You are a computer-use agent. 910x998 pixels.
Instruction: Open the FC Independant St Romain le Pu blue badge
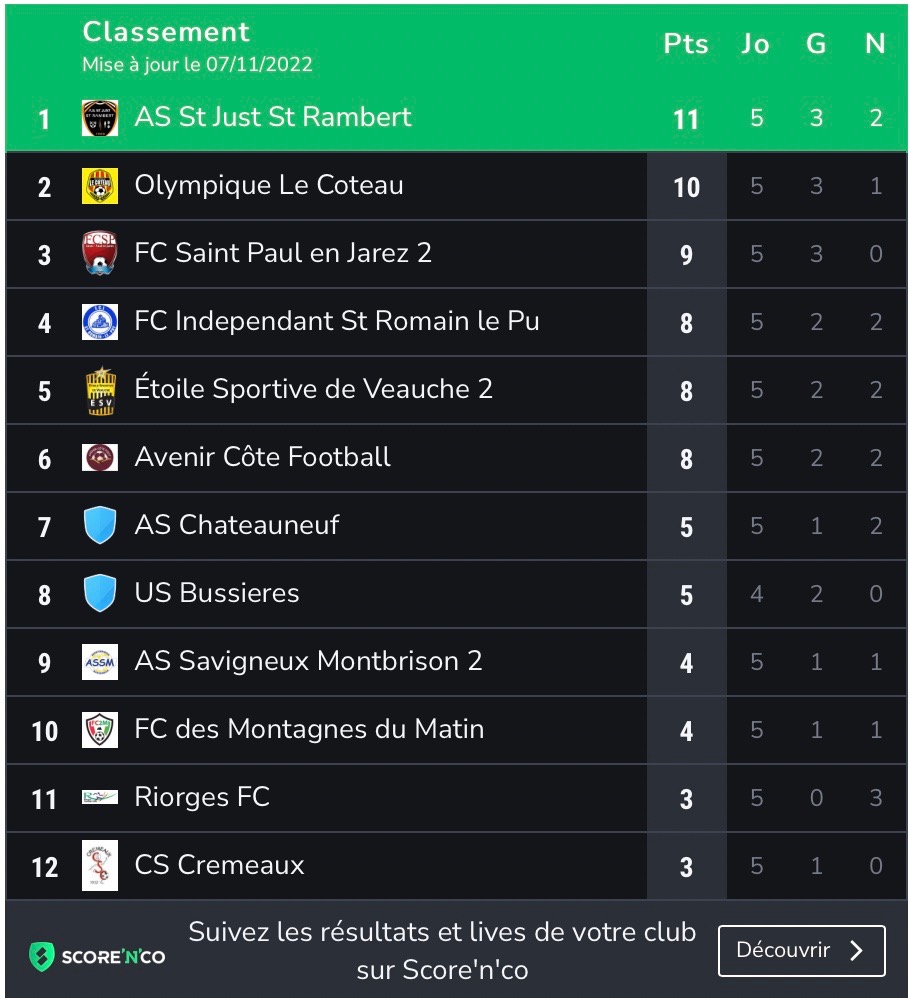pos(100,322)
